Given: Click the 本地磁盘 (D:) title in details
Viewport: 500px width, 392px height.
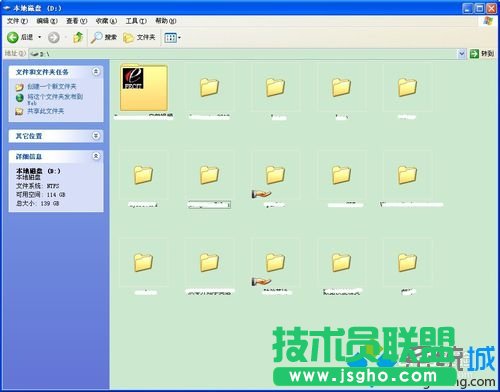Looking at the screenshot, I should [38, 171].
